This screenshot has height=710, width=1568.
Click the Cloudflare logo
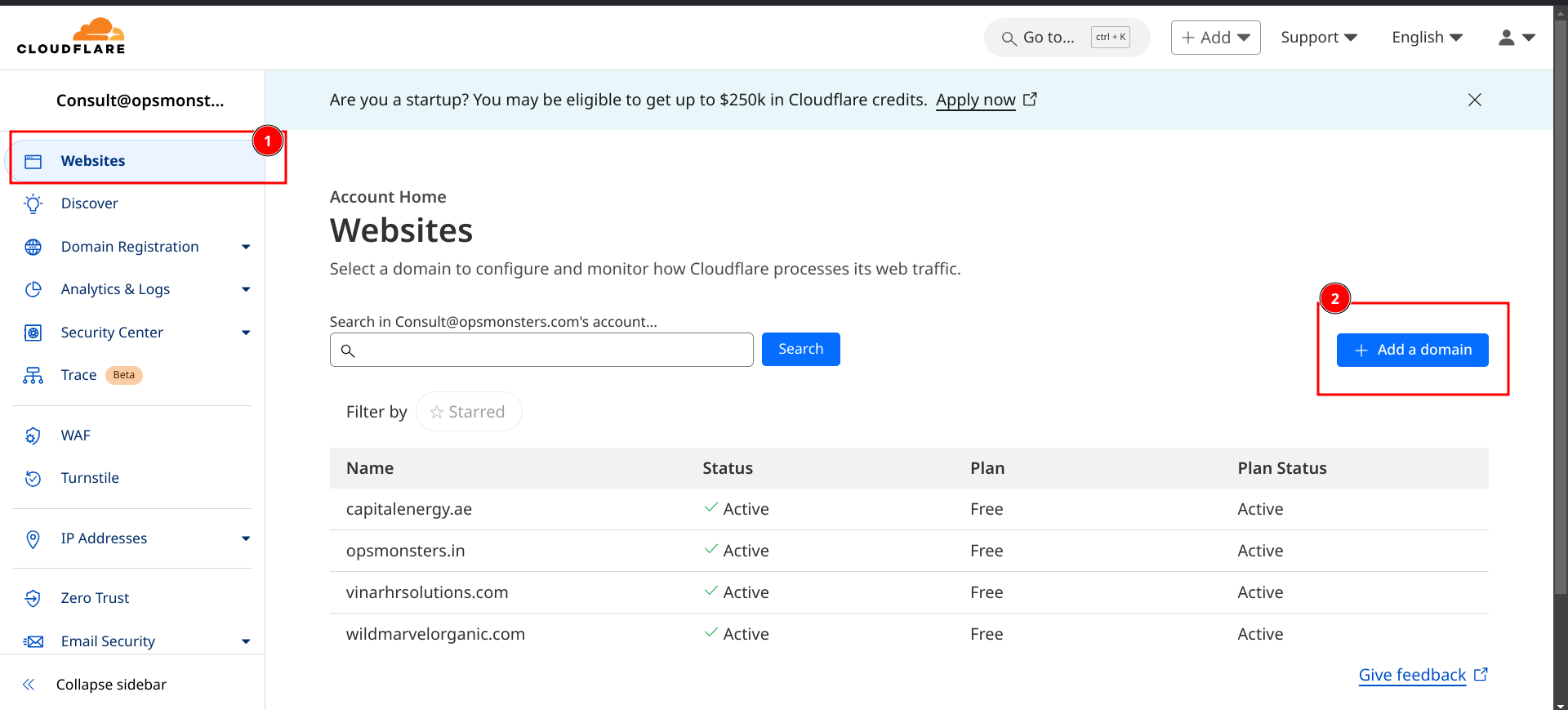(71, 37)
